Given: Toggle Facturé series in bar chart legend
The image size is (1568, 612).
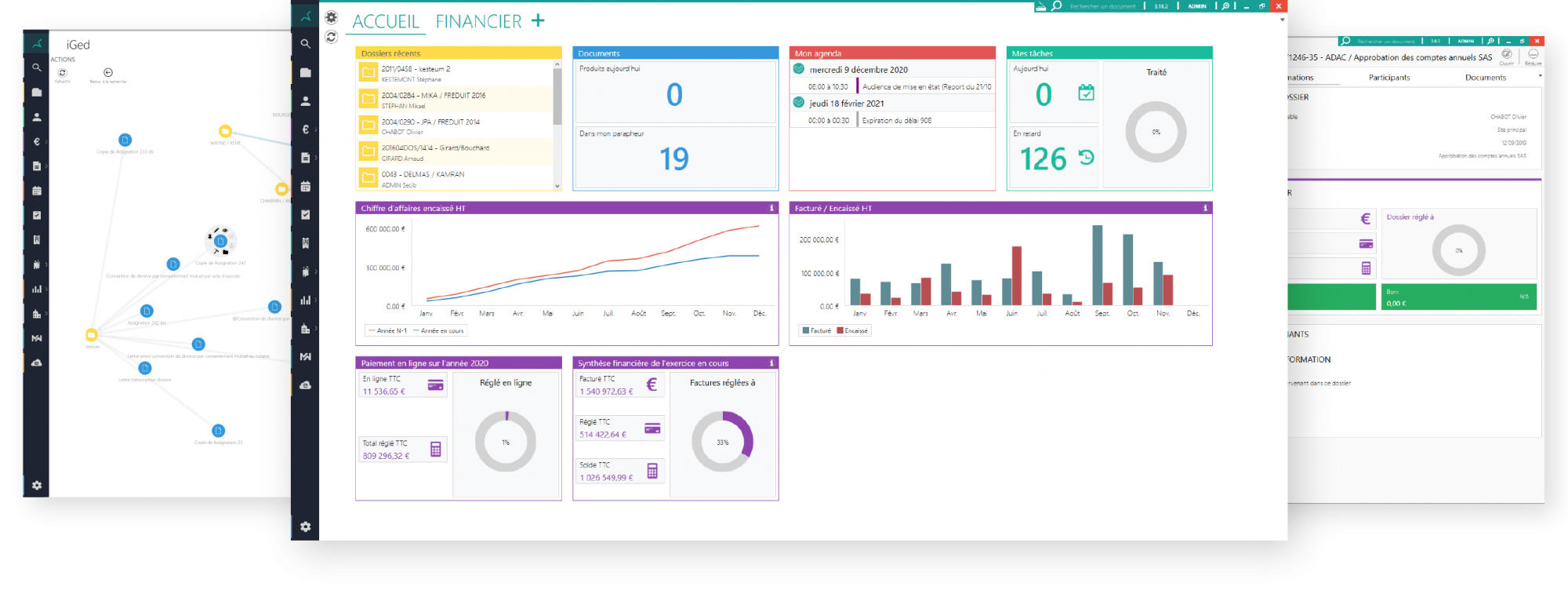Looking at the screenshot, I should [x=816, y=331].
